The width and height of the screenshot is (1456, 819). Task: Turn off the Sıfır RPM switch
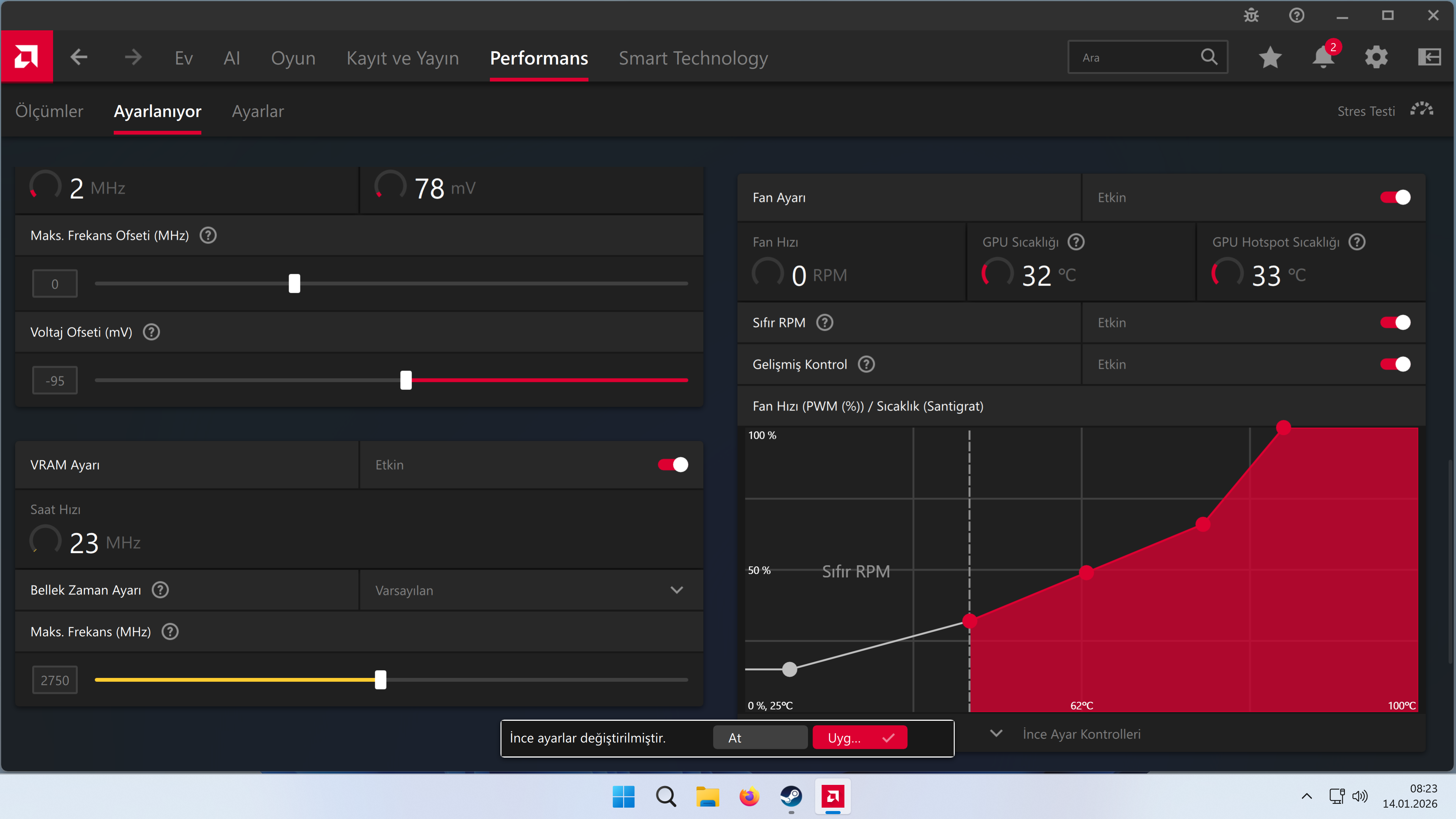pyautogui.click(x=1395, y=322)
